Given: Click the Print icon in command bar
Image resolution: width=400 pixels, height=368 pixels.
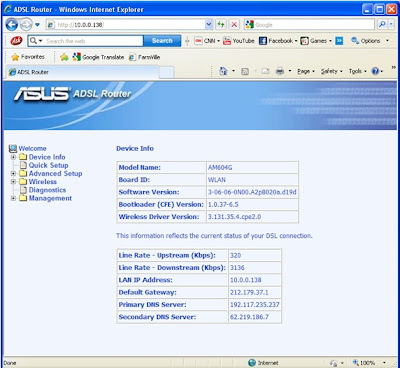Looking at the screenshot, I should [x=280, y=71].
